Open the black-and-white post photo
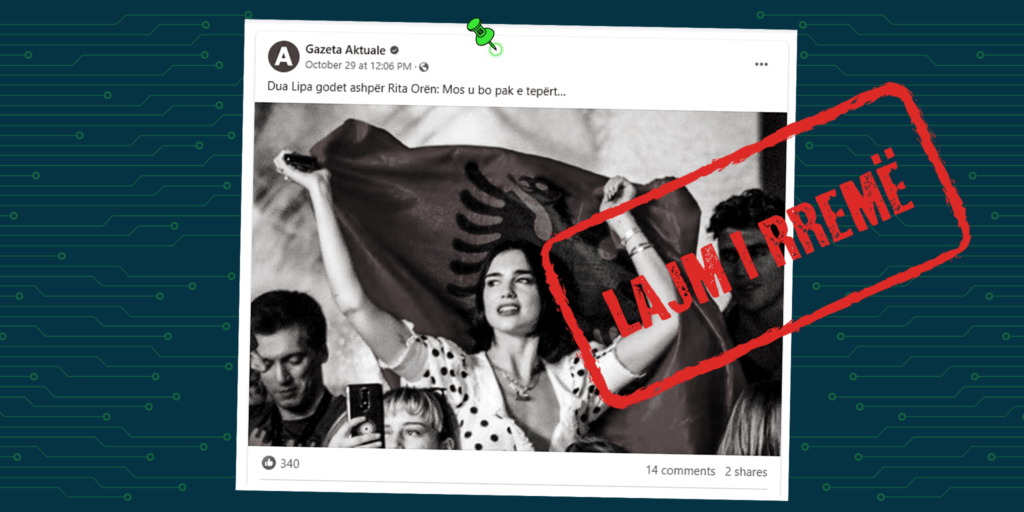Viewport: 1024px width, 512px height. (517, 279)
